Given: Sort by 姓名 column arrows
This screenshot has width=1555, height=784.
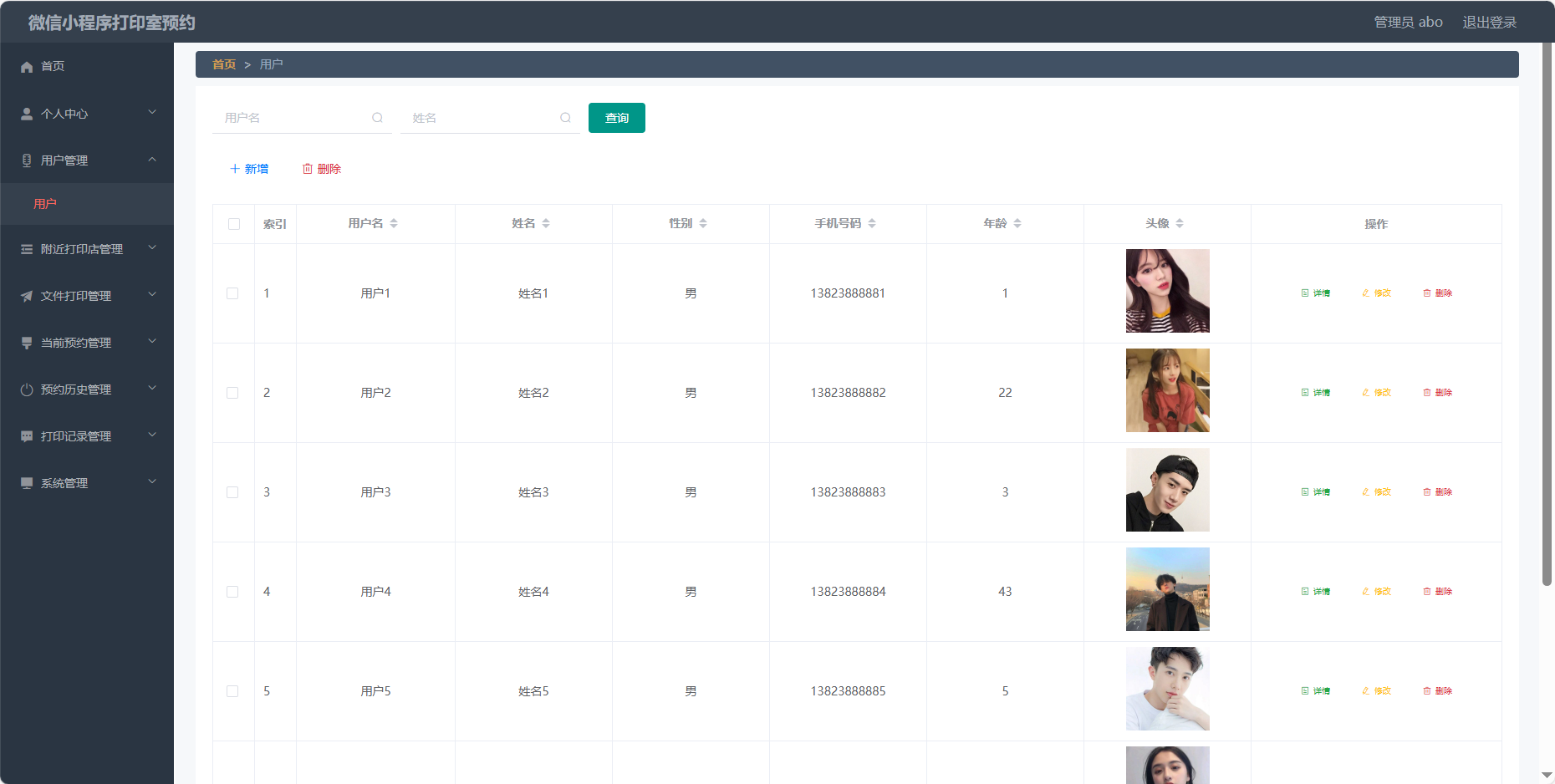Looking at the screenshot, I should [546, 223].
